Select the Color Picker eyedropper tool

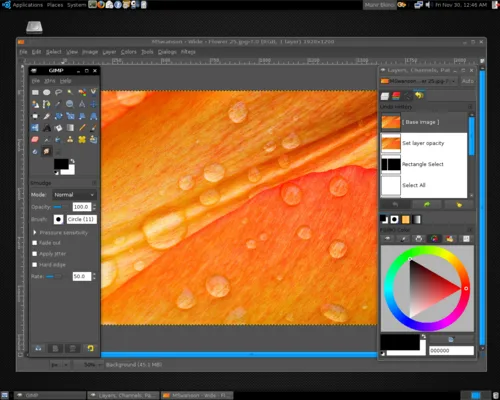58,104
